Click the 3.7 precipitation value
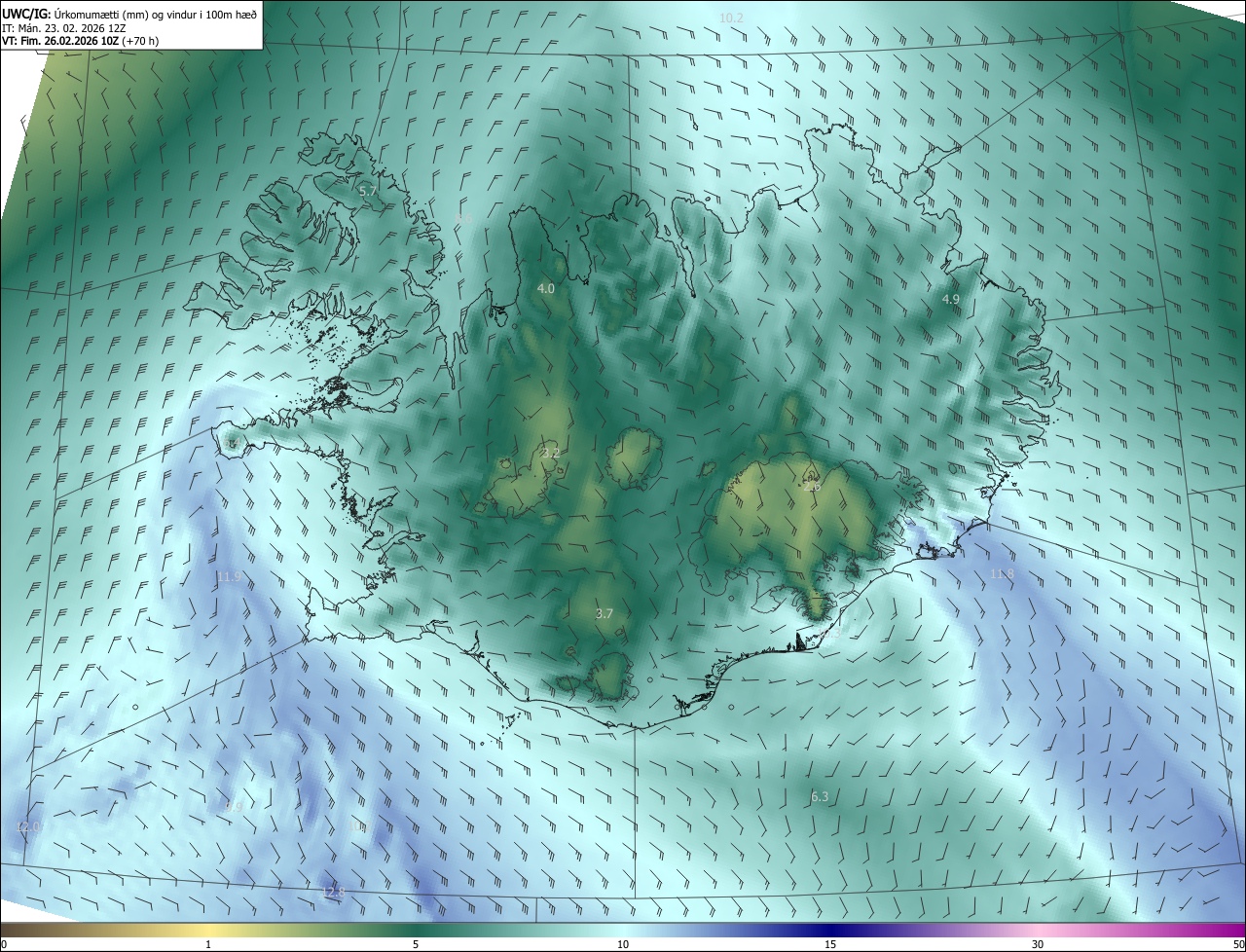The image size is (1246, 952). 605,613
